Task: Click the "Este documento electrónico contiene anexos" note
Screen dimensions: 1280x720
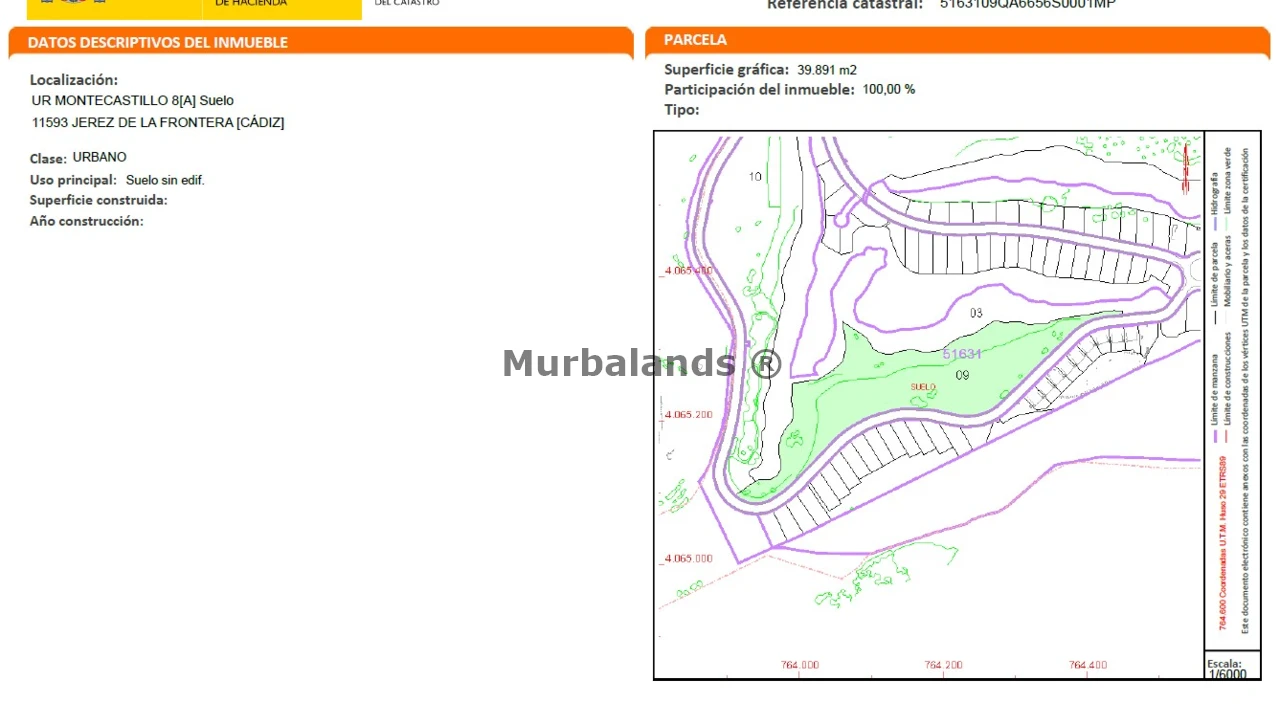Action: pos(1245,390)
